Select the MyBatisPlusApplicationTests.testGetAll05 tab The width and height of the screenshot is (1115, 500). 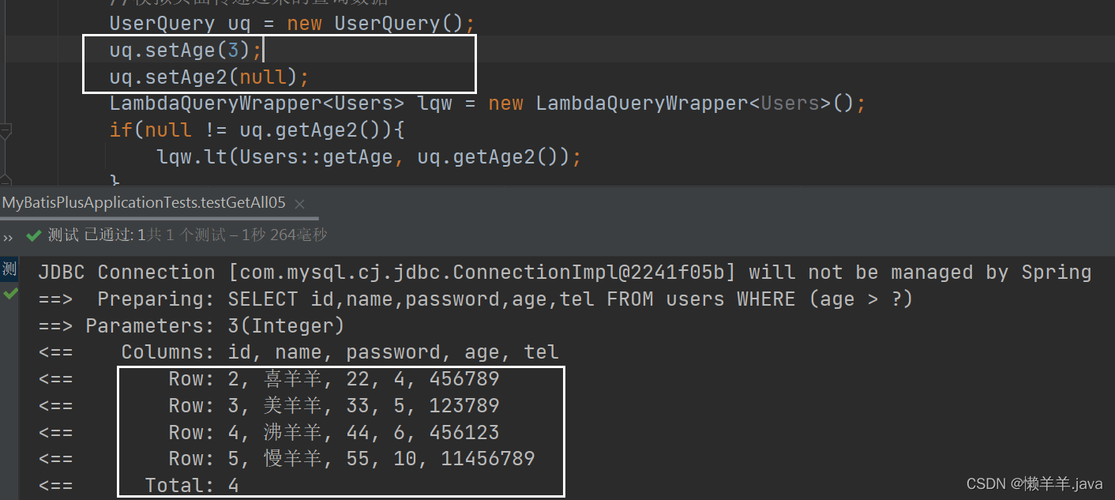coord(144,203)
